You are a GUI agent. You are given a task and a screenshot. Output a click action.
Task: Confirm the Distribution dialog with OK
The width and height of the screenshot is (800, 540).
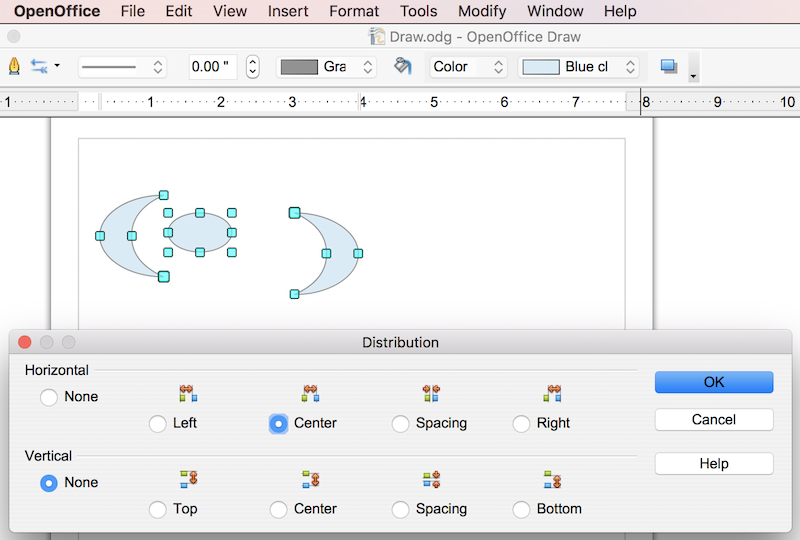[x=714, y=382]
